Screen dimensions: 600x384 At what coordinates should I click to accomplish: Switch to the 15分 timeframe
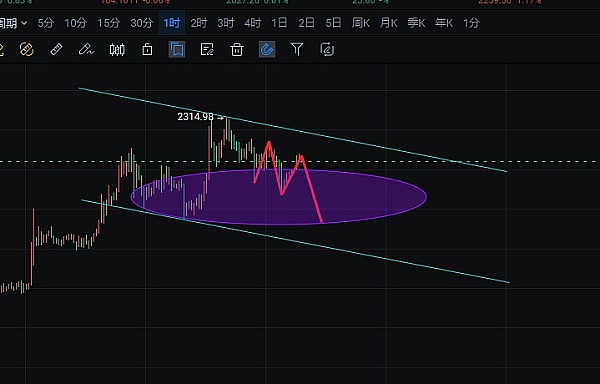(109, 23)
